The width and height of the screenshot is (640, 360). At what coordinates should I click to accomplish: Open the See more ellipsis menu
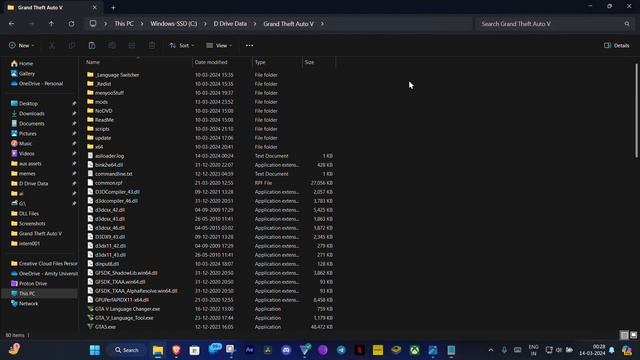[x=249, y=45]
